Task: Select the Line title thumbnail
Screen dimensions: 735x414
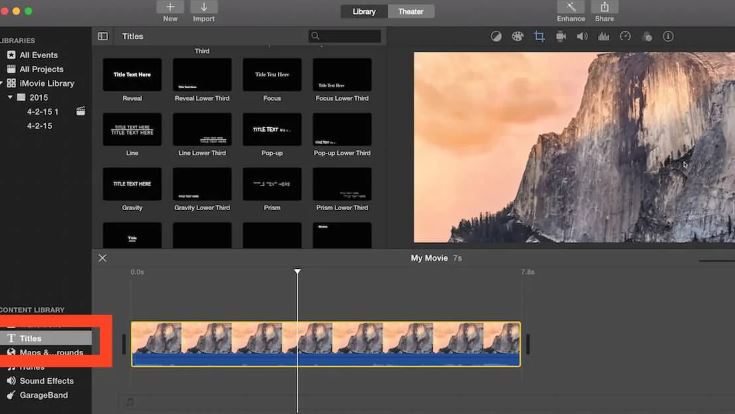Action: pos(132,129)
